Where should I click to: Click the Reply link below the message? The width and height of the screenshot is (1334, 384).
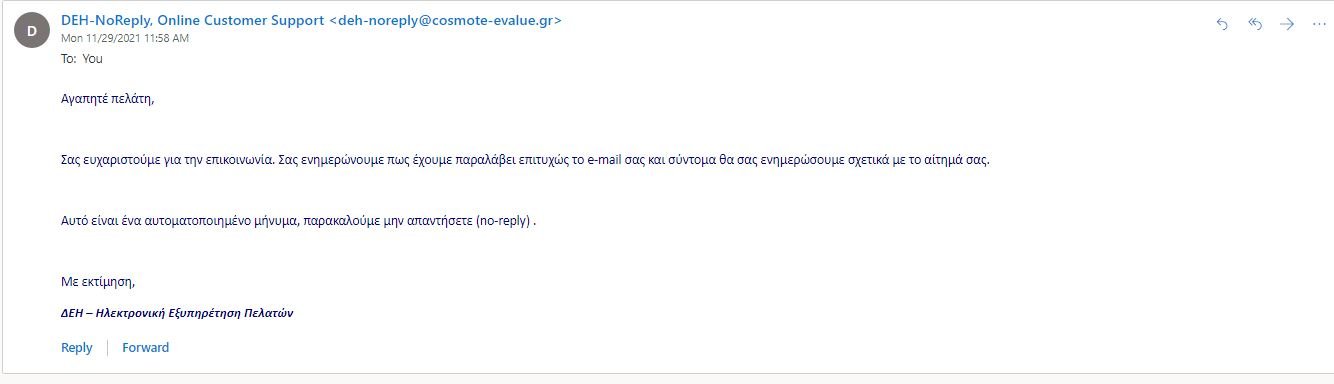[77, 348]
